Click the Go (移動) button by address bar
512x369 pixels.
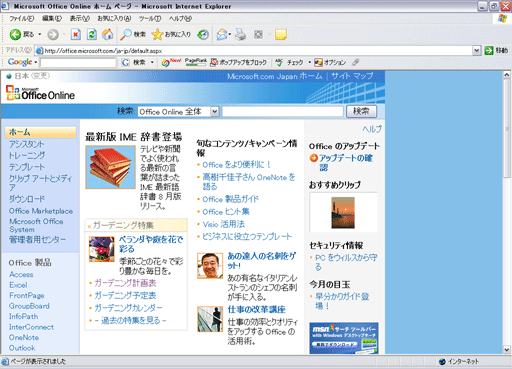(496, 50)
